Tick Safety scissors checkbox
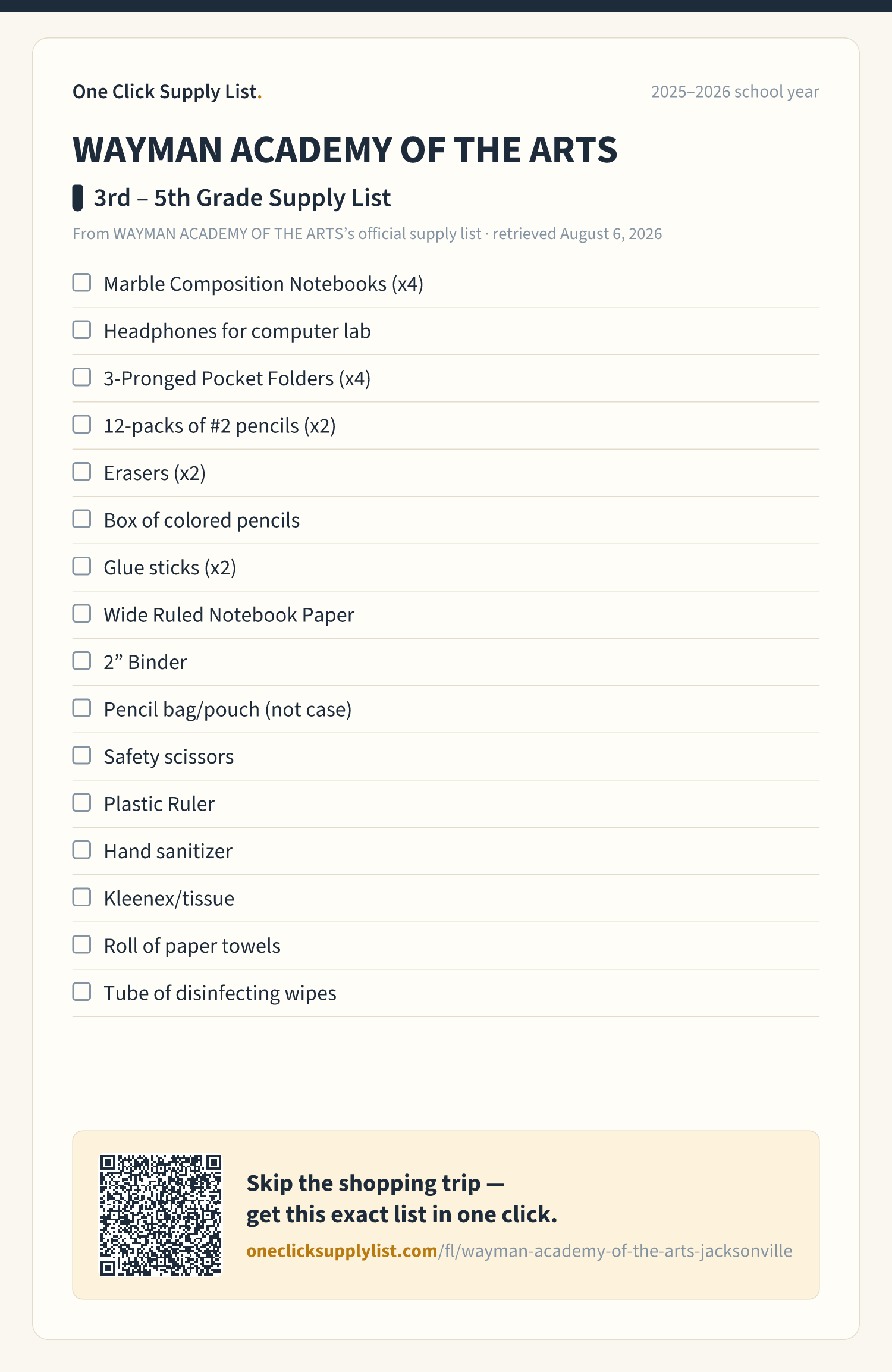 click(81, 755)
